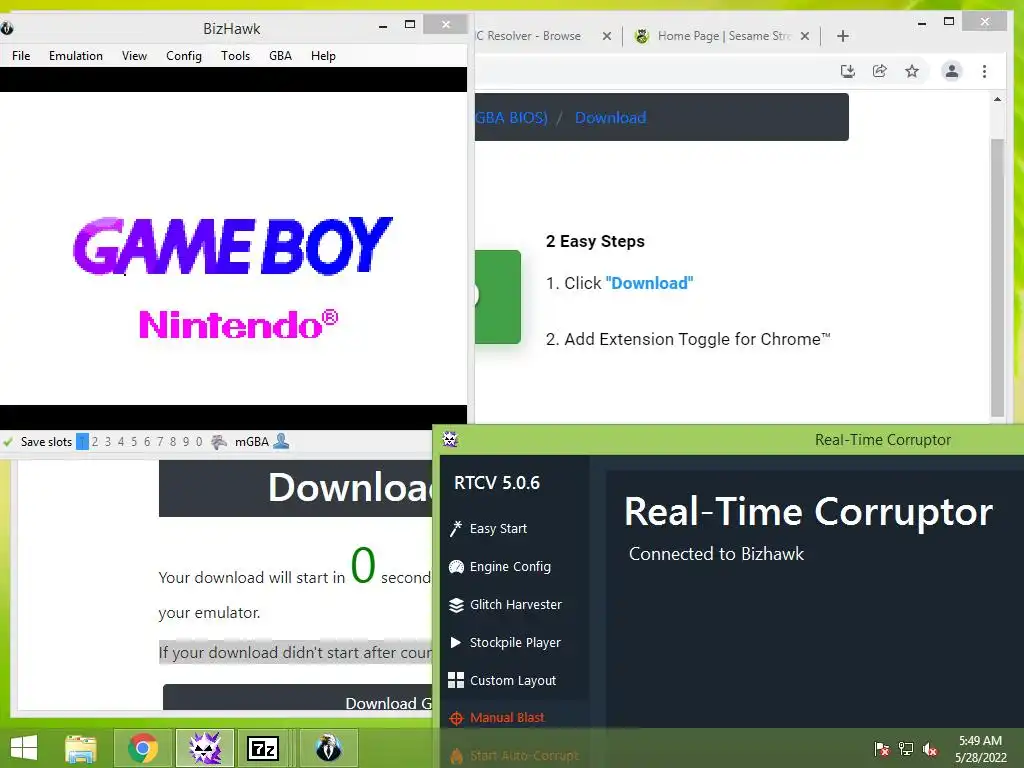1024x768 pixels.
Task: Open a new Chrome tab
Action: (x=842, y=36)
